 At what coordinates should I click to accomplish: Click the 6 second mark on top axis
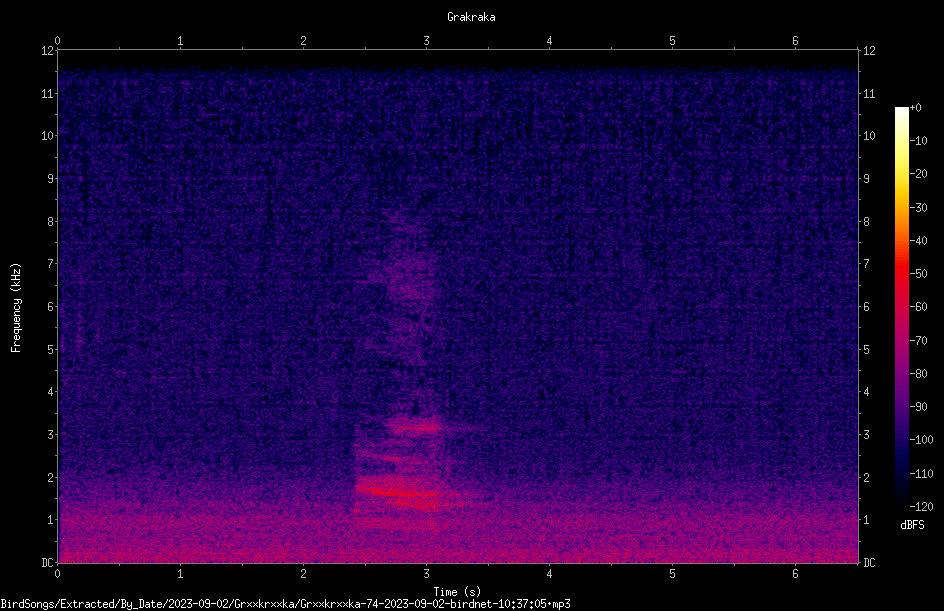[x=795, y=41]
